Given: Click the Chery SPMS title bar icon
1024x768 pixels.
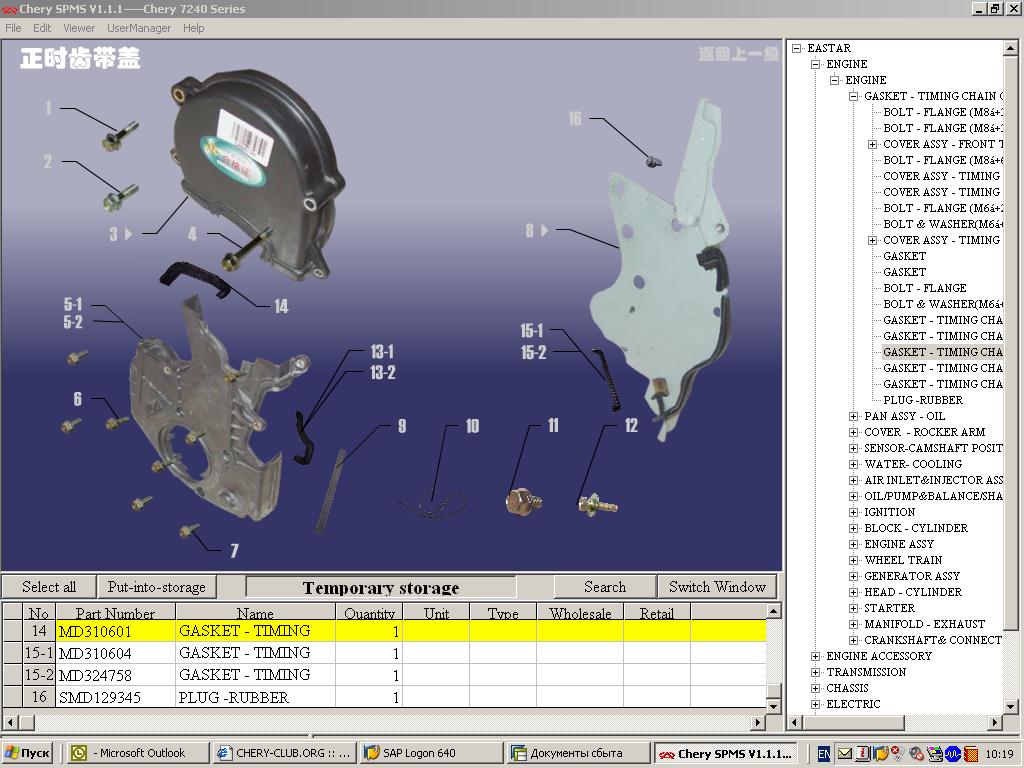Looking at the screenshot, I should click(8, 9).
